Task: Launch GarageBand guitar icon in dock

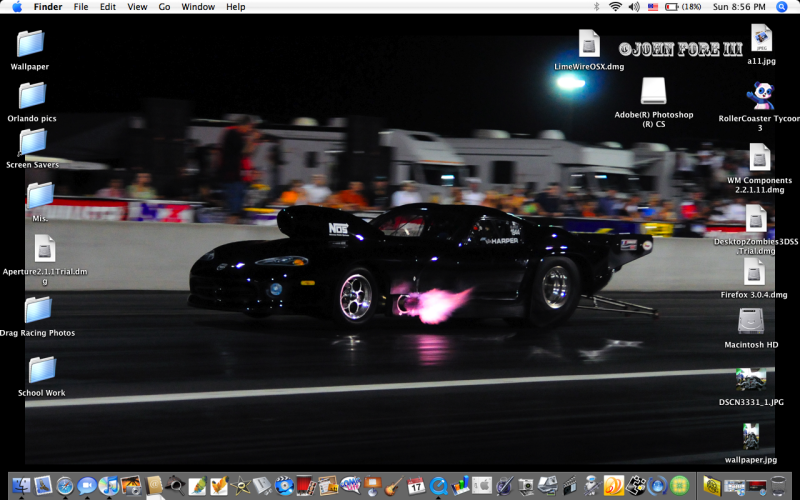Action: tap(393, 486)
